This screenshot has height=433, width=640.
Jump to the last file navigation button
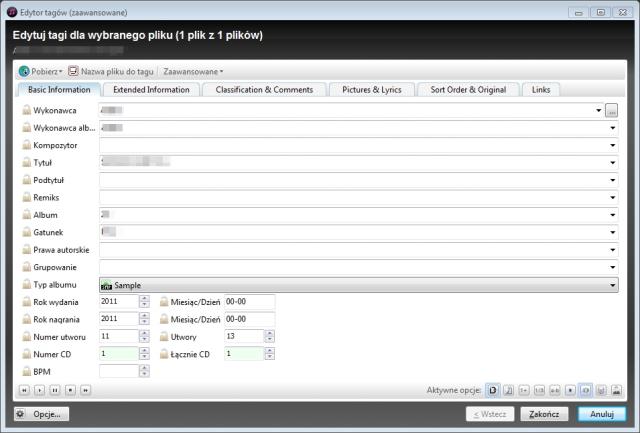point(85,389)
